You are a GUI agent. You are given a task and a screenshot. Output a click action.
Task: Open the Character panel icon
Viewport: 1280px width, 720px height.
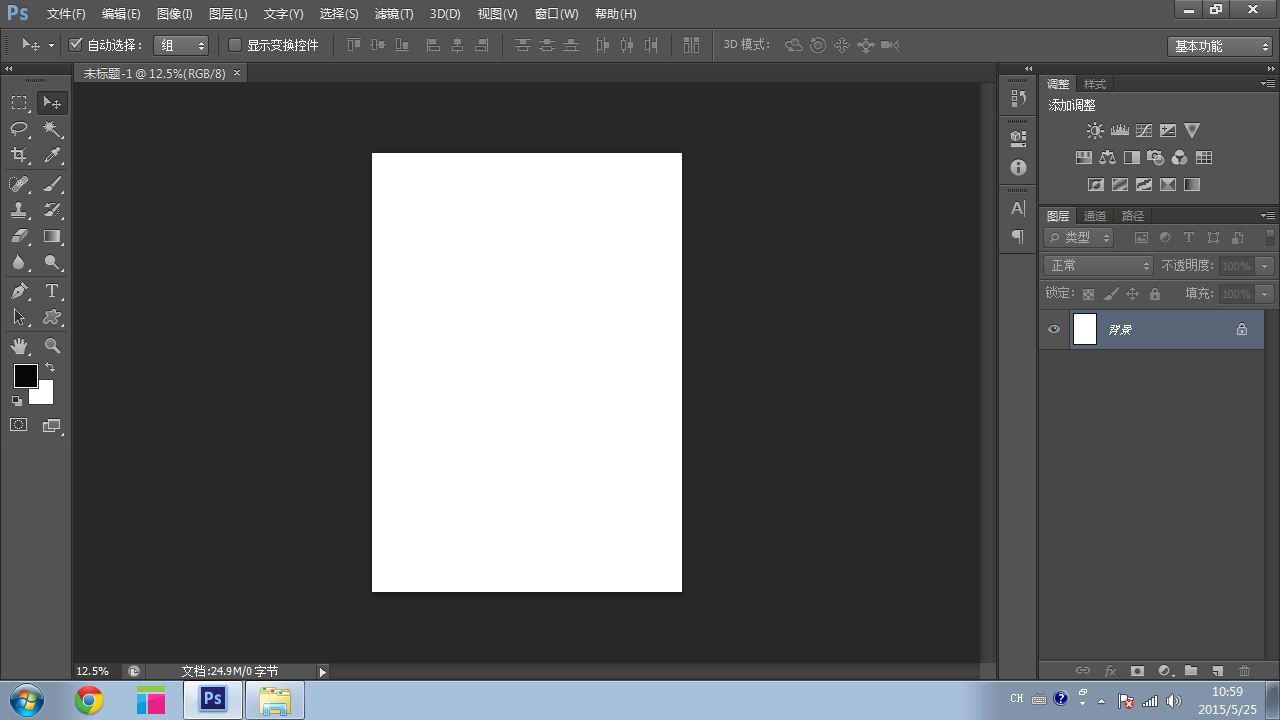1018,208
